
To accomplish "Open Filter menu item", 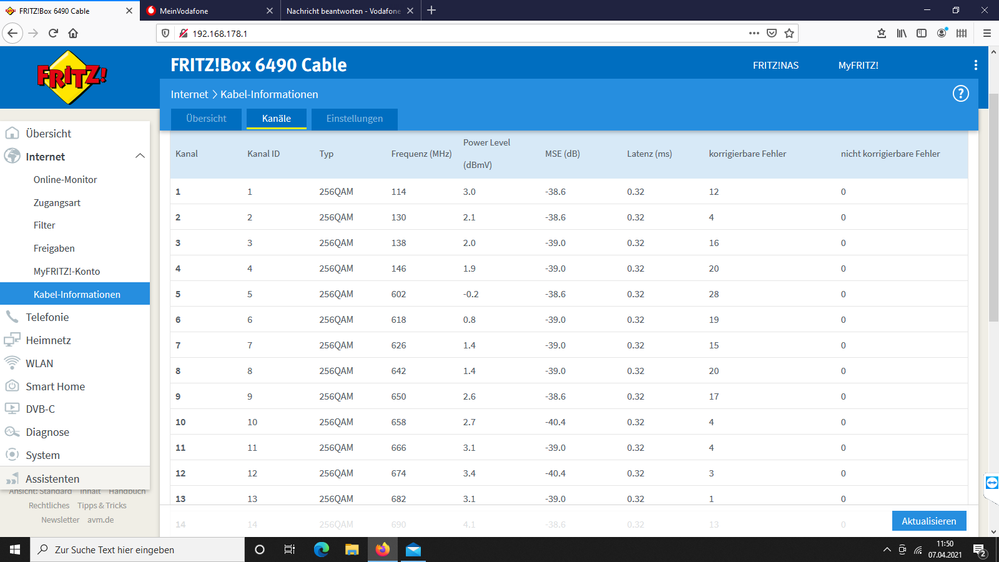I will coord(44,225).
